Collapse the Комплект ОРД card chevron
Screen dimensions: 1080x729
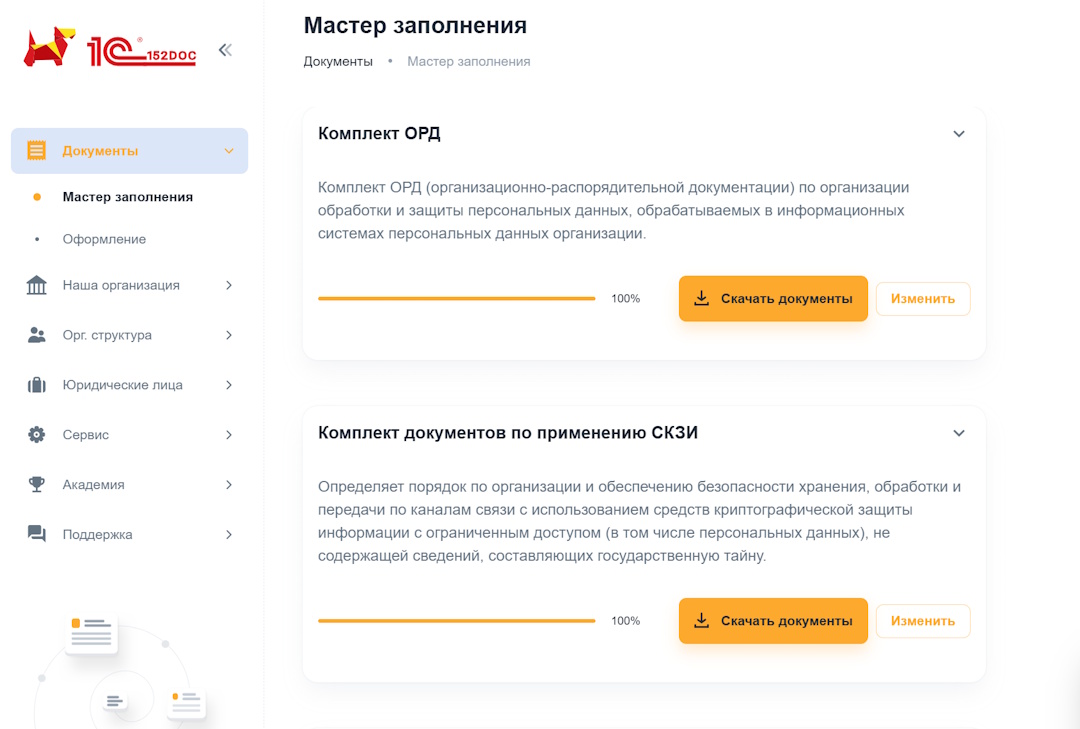tap(958, 134)
